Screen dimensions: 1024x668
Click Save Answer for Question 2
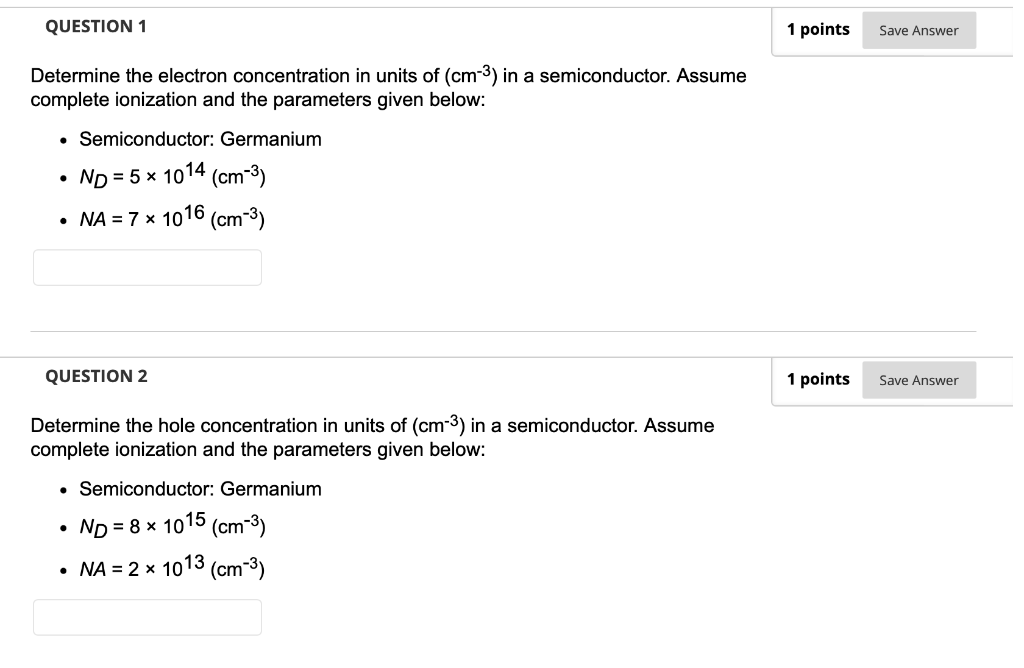[918, 380]
